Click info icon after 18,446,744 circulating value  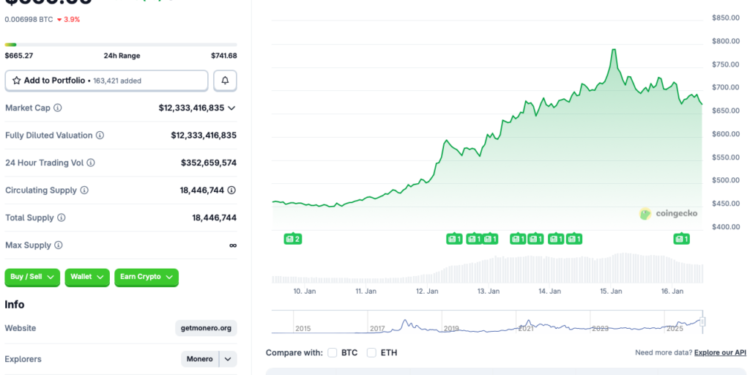[x=232, y=190]
